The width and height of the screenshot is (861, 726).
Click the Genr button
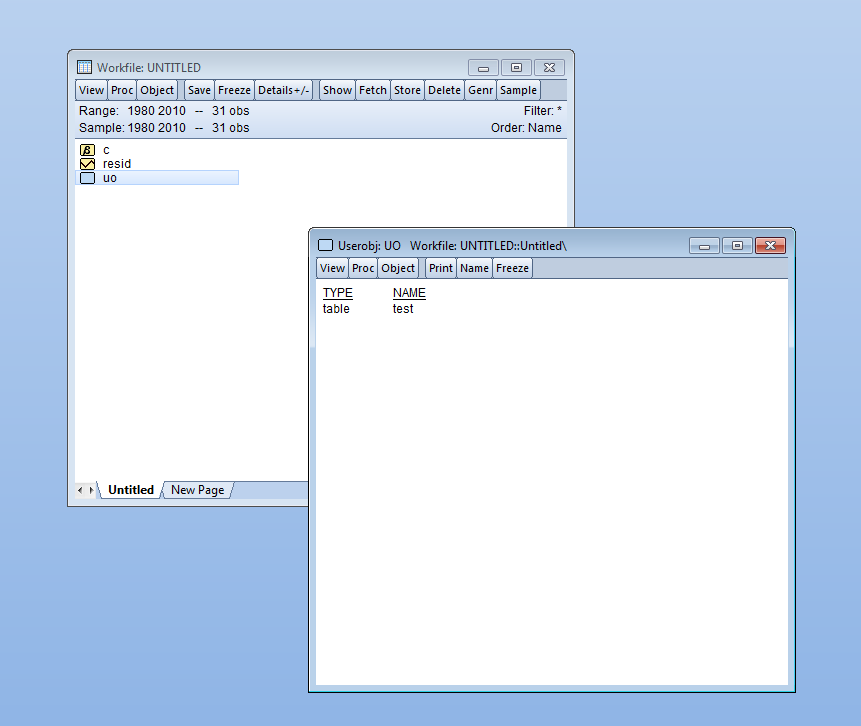pos(480,90)
